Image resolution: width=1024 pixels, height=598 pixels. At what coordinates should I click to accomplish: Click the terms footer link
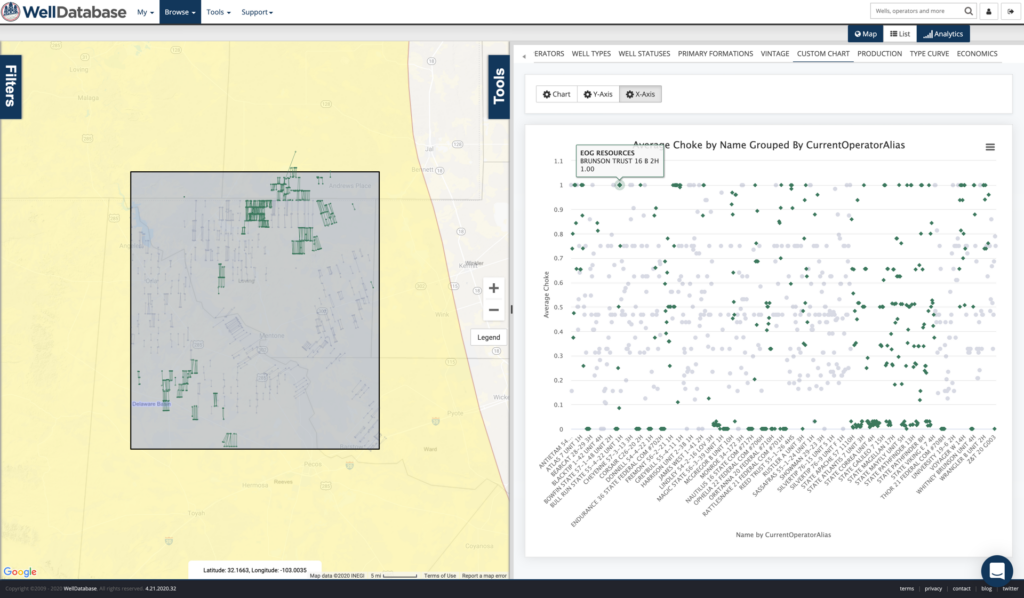(x=906, y=589)
